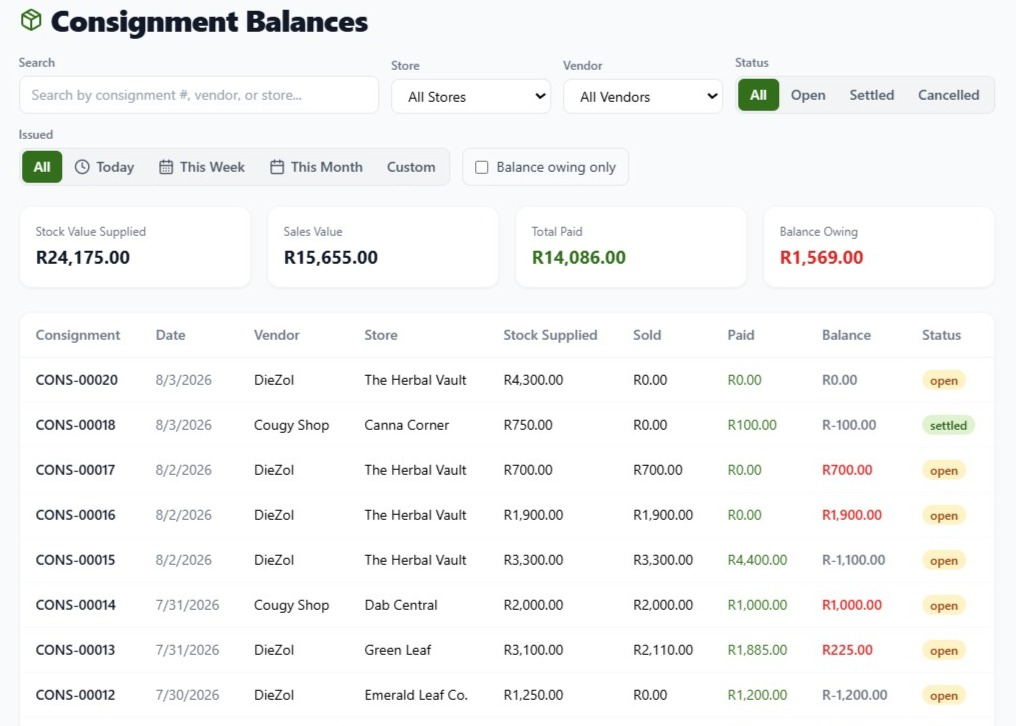Image resolution: width=1016 pixels, height=726 pixels.
Task: Click the R225.00 balance for CONS-00013
Action: [847, 650]
